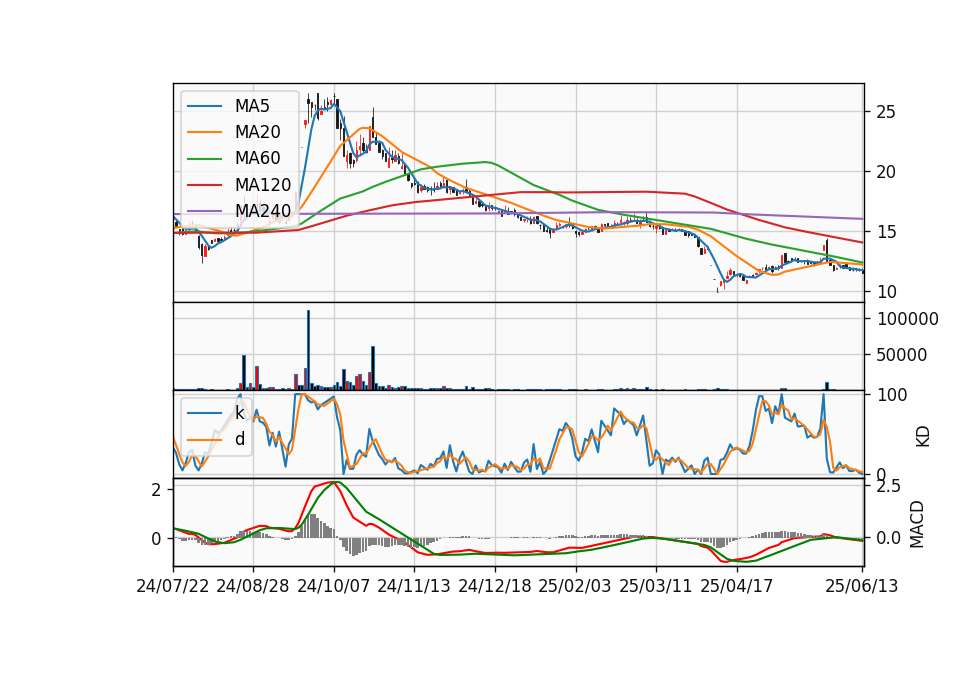This screenshot has width=960, height=690.
Task: Click the 24/07/22 date axis label
Action: pos(173,586)
